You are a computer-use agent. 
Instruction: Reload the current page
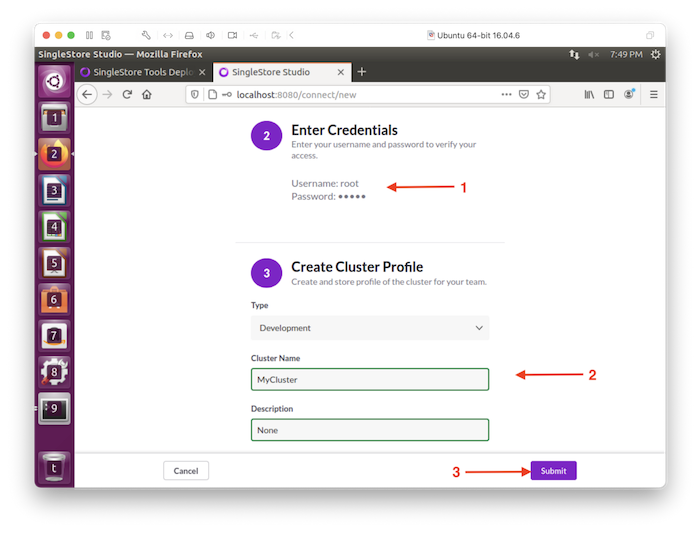point(127,95)
